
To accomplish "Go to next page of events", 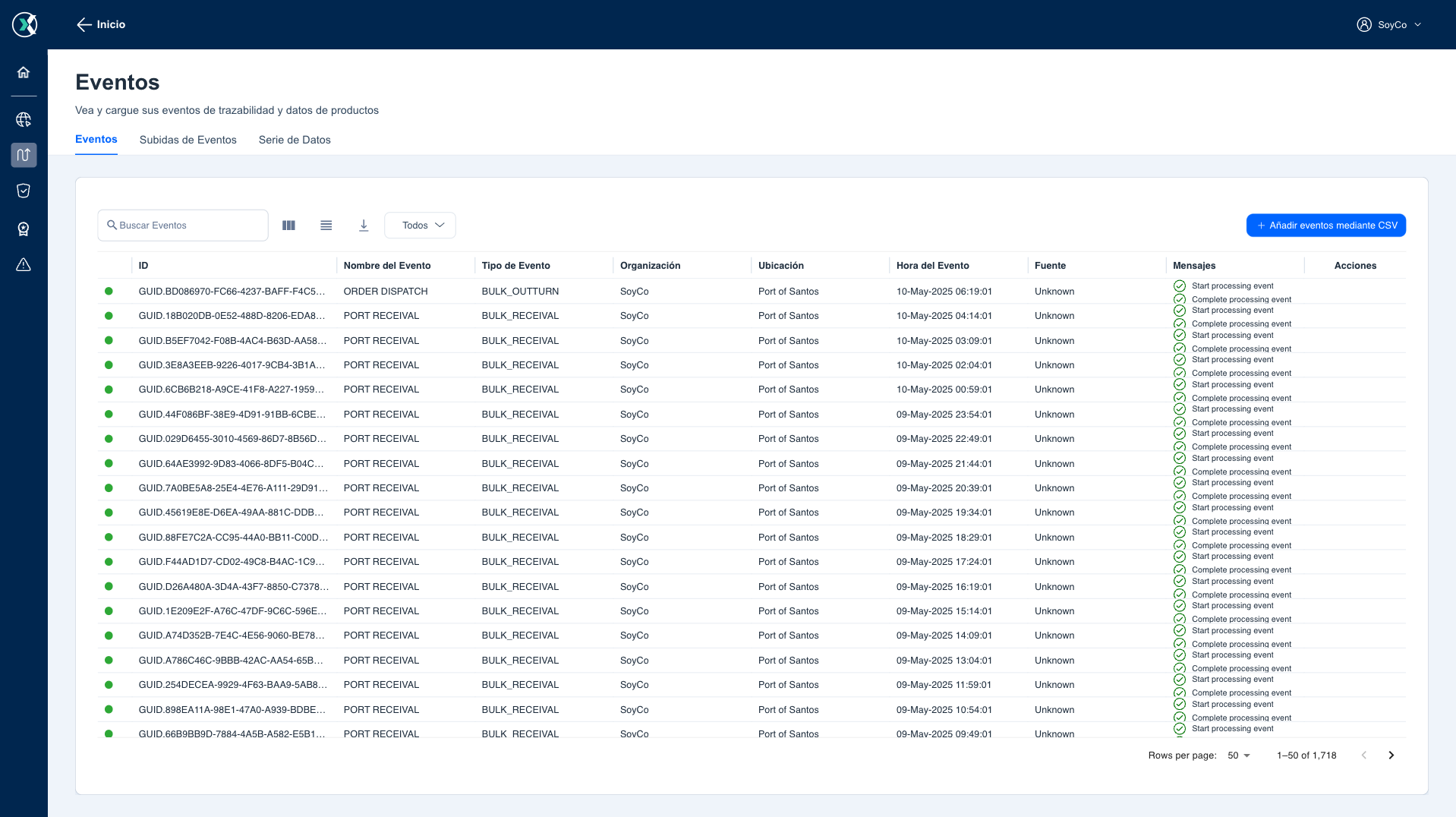I will click(1391, 755).
